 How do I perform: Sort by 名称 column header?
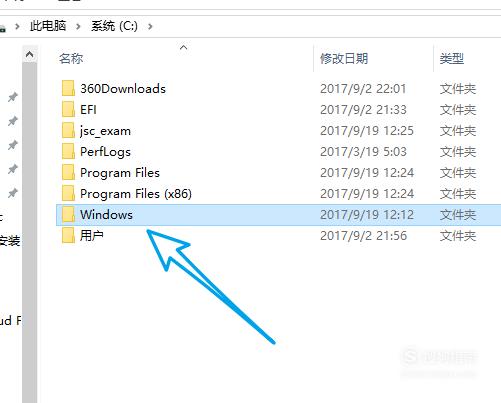[x=71, y=59]
